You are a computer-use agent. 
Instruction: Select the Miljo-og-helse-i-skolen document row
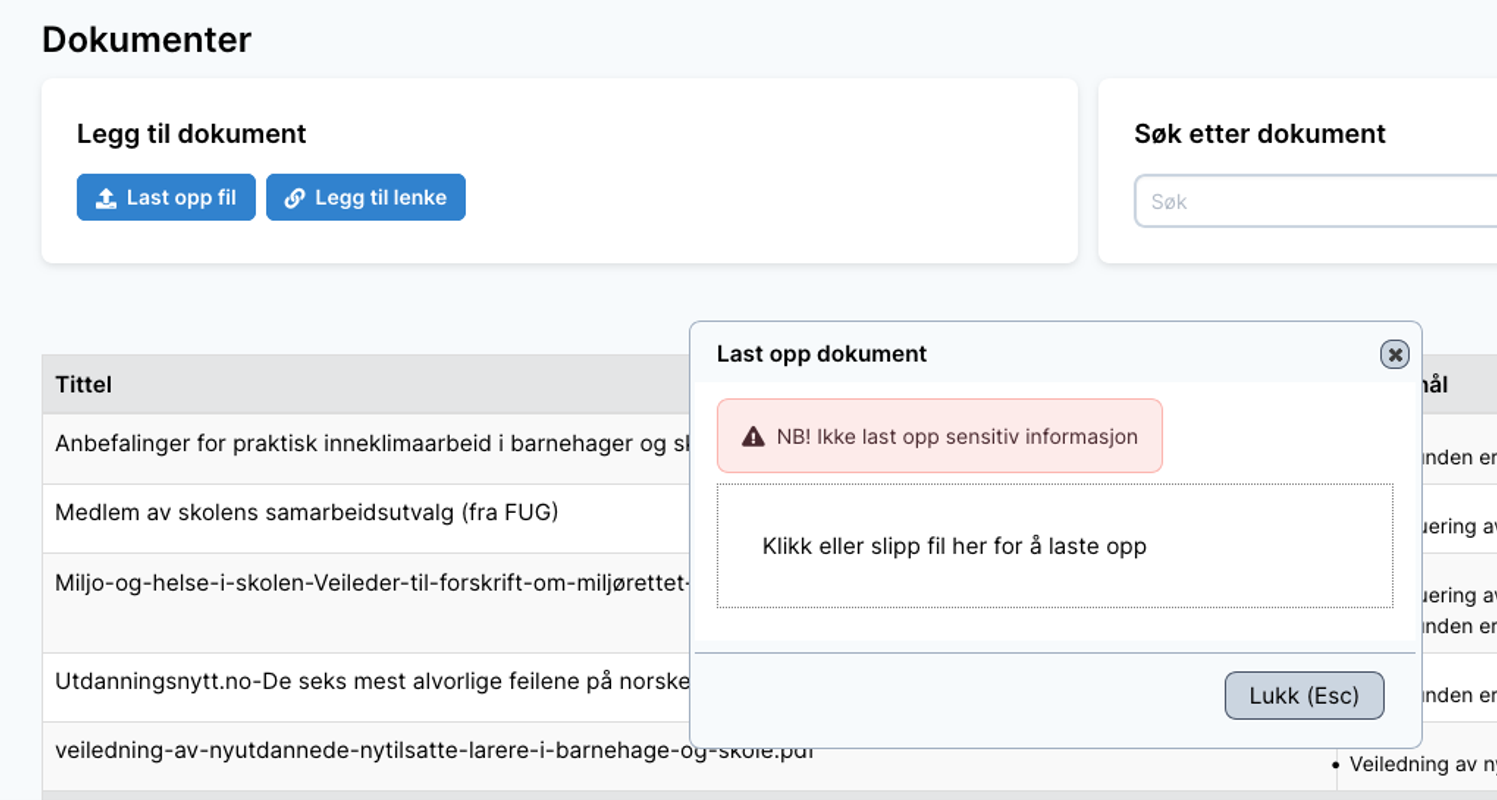click(370, 582)
